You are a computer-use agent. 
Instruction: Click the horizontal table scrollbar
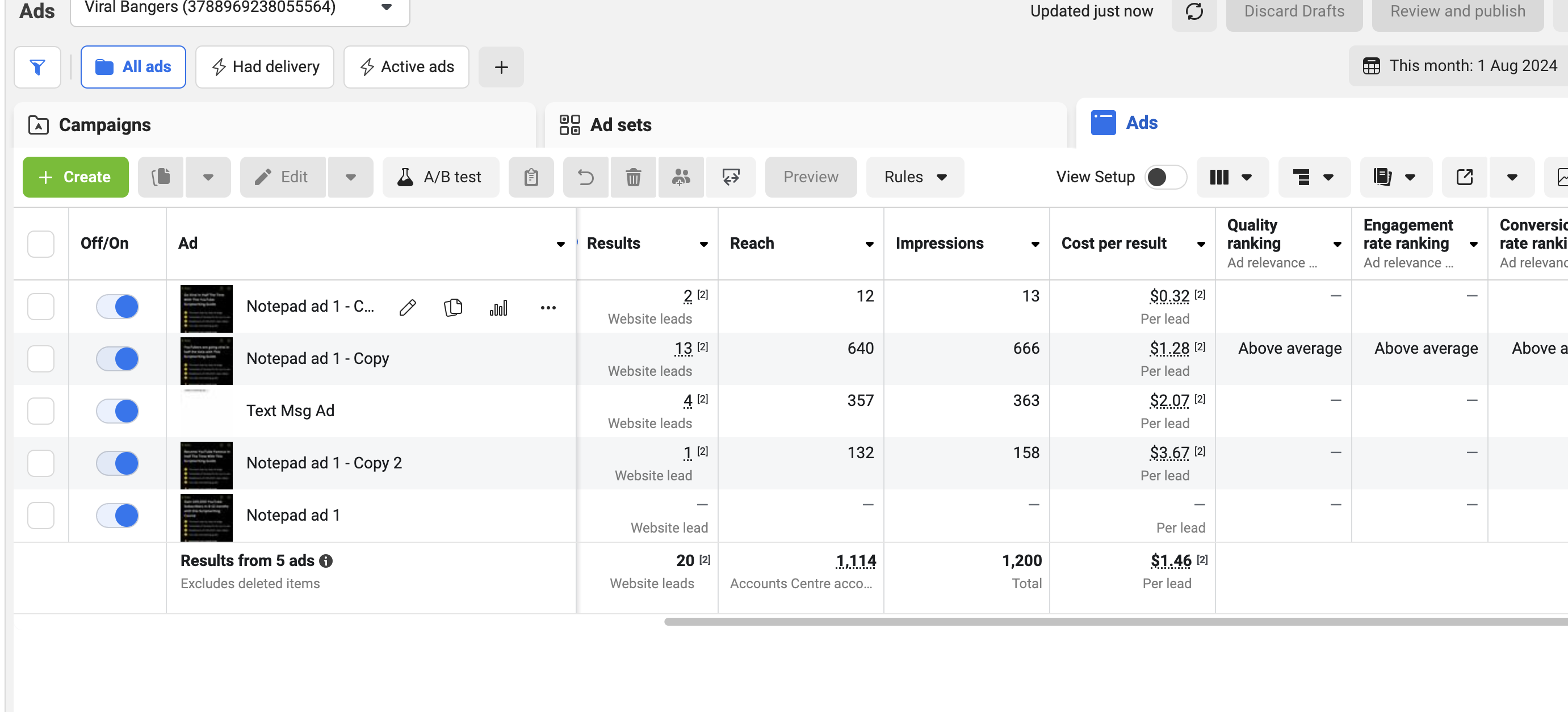1096,622
